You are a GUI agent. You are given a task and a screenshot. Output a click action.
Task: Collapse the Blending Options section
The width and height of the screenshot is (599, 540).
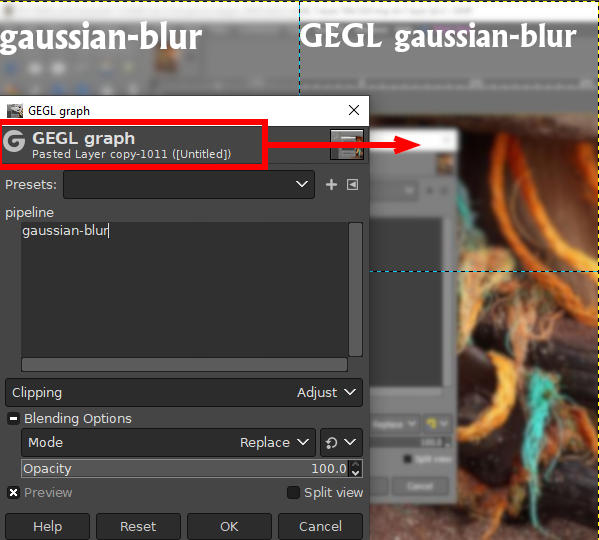[13, 419]
